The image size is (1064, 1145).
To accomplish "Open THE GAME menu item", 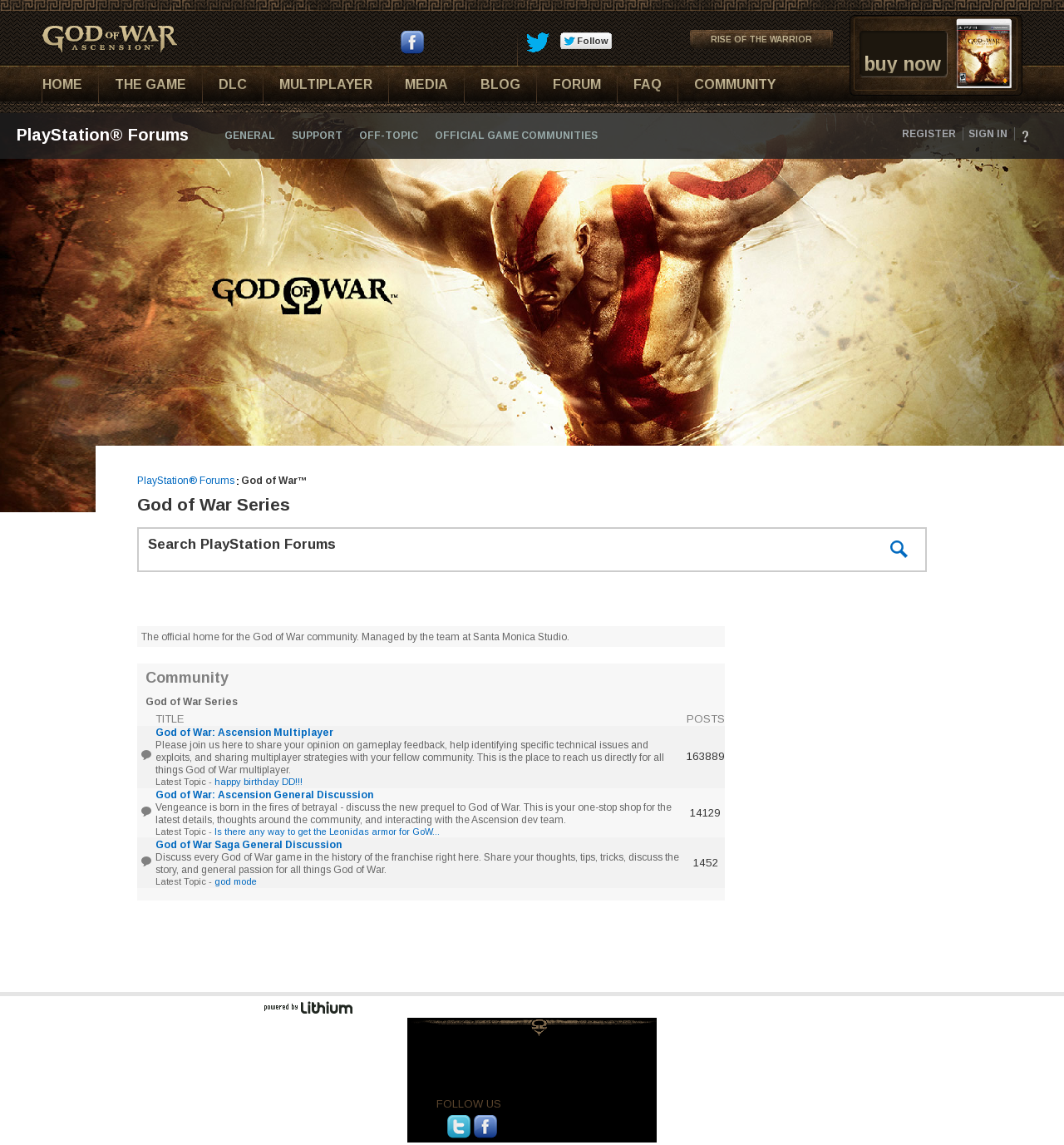I will (x=150, y=85).
